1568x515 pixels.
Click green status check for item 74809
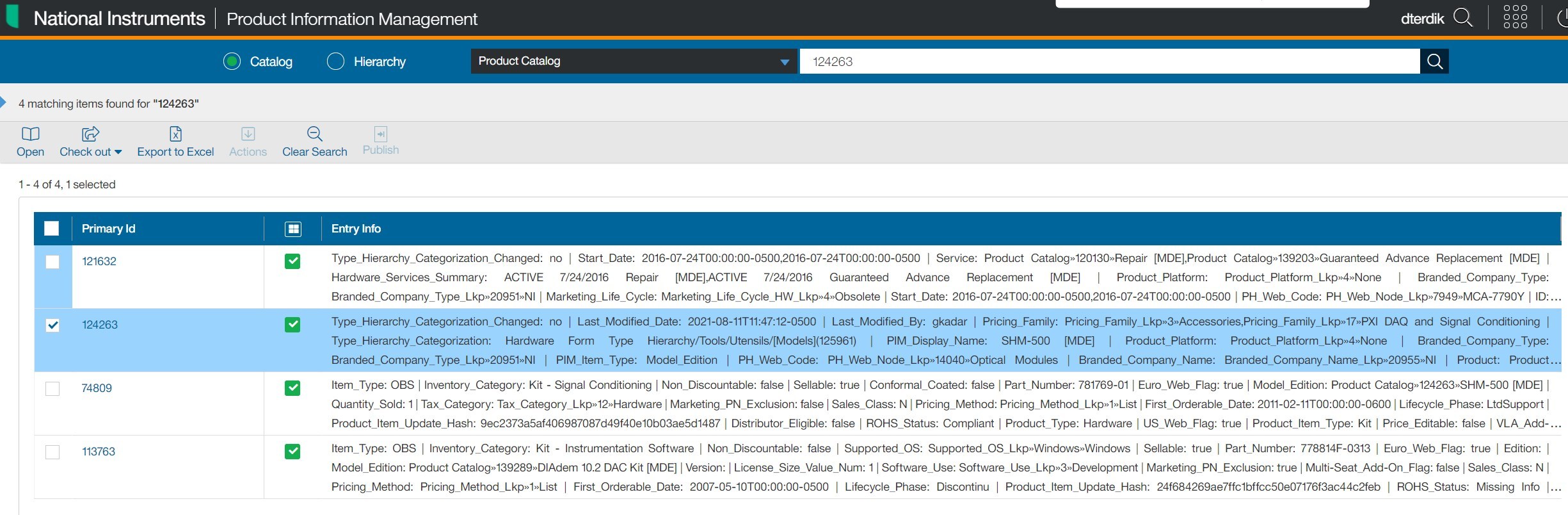coord(292,388)
